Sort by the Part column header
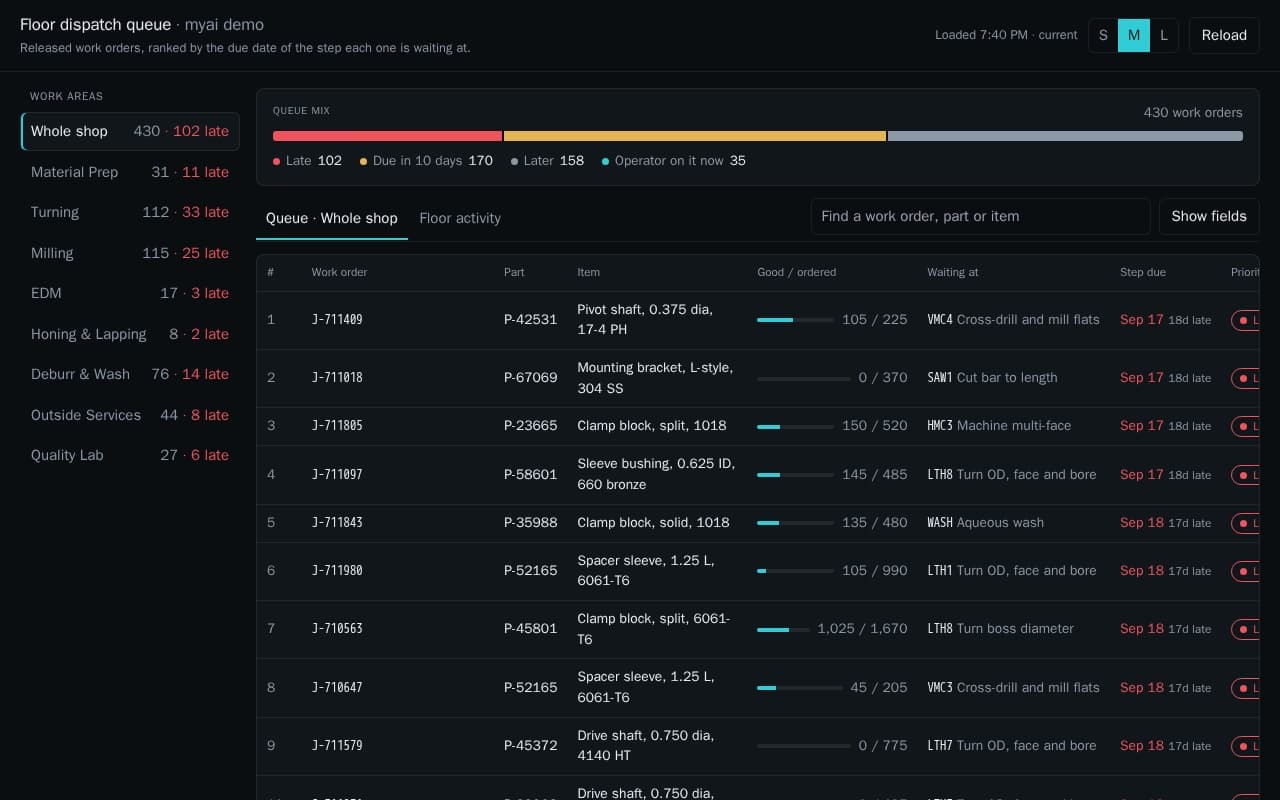Screen dimensions: 1280x800 (x=514, y=272)
